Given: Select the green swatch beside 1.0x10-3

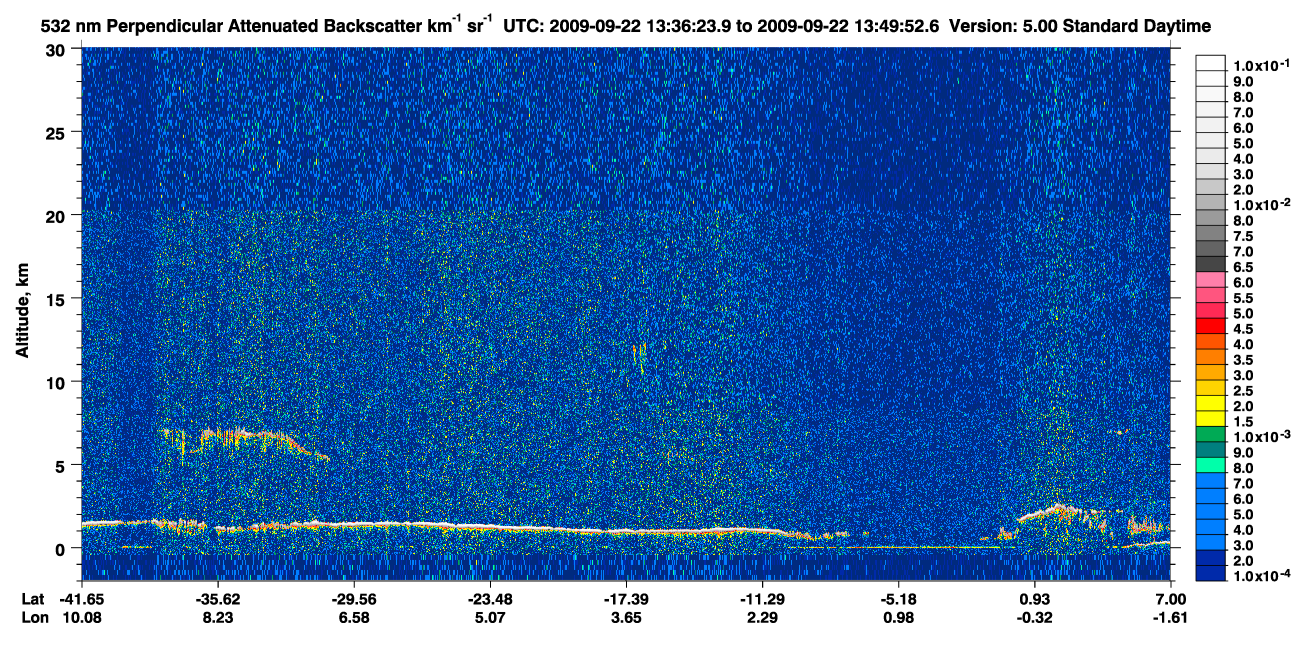Looking at the screenshot, I should pos(1211,434).
